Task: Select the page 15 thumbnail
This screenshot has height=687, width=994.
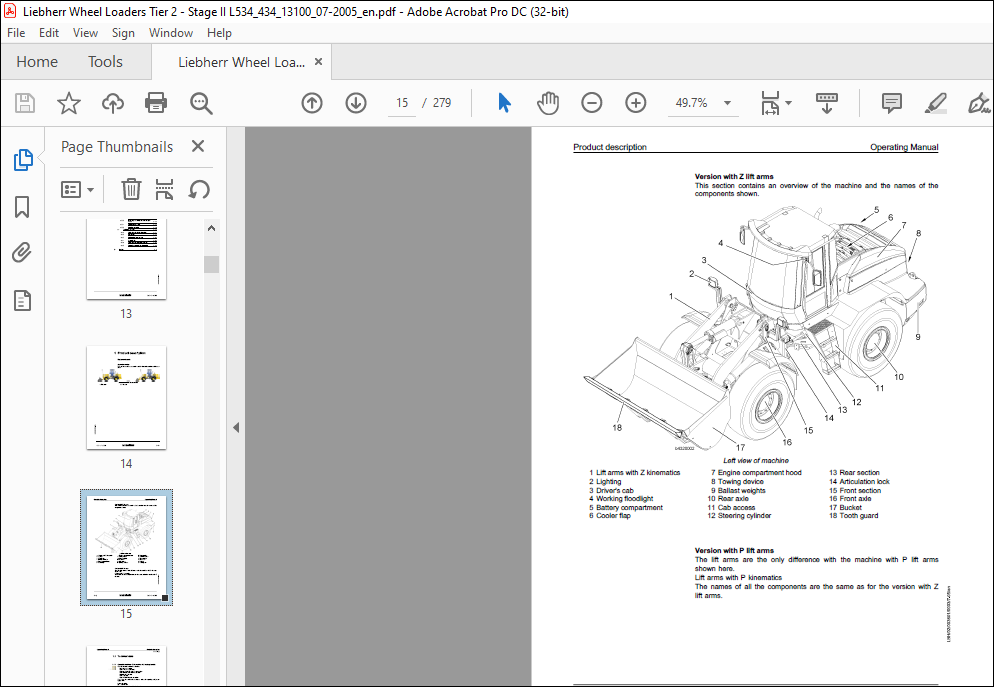Action: click(126, 548)
